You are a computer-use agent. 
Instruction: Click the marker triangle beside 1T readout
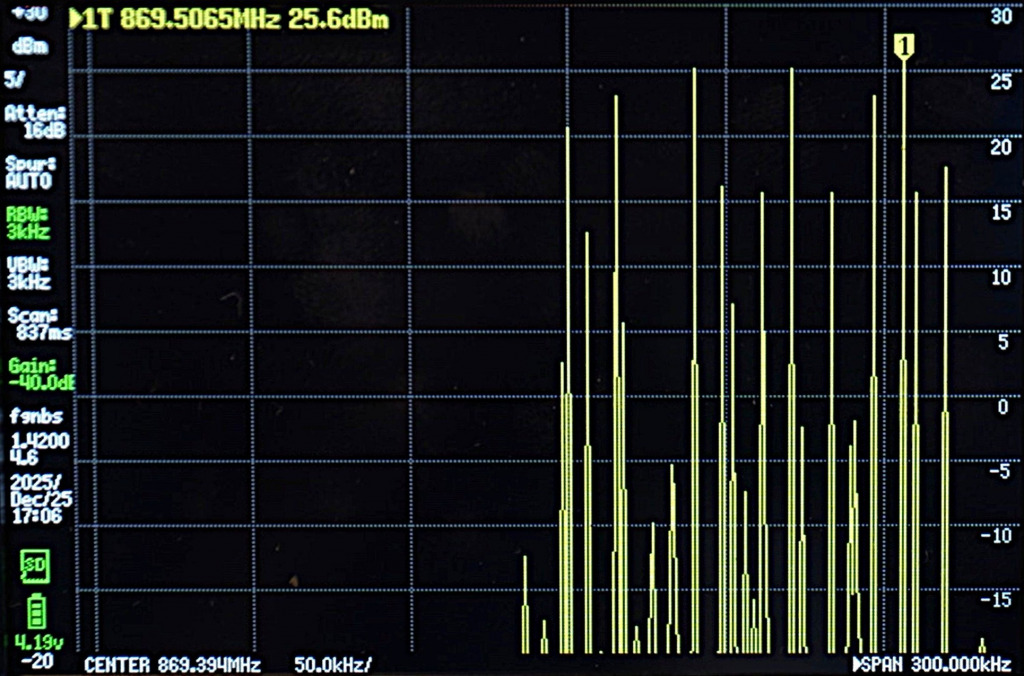[76, 19]
